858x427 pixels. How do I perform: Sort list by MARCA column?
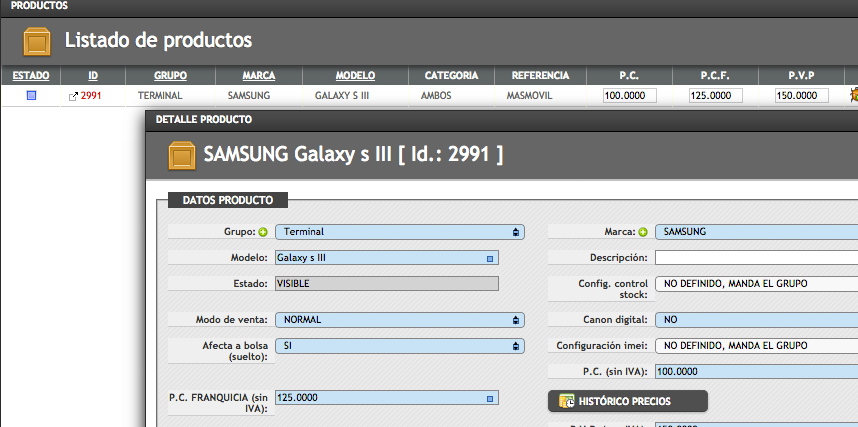click(x=259, y=76)
